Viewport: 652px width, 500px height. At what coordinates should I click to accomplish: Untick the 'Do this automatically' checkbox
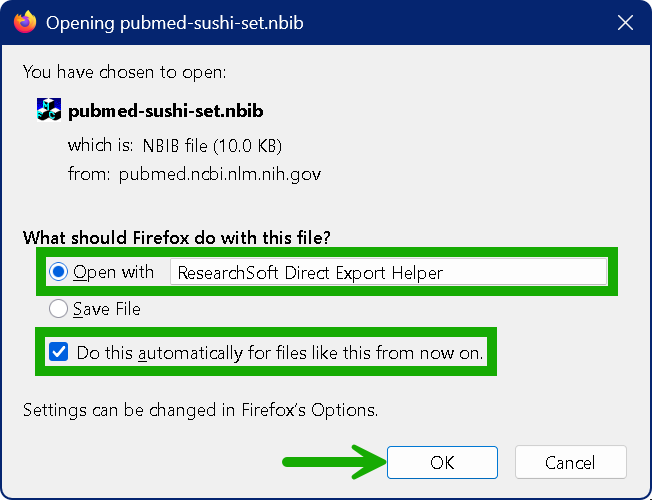(x=58, y=352)
